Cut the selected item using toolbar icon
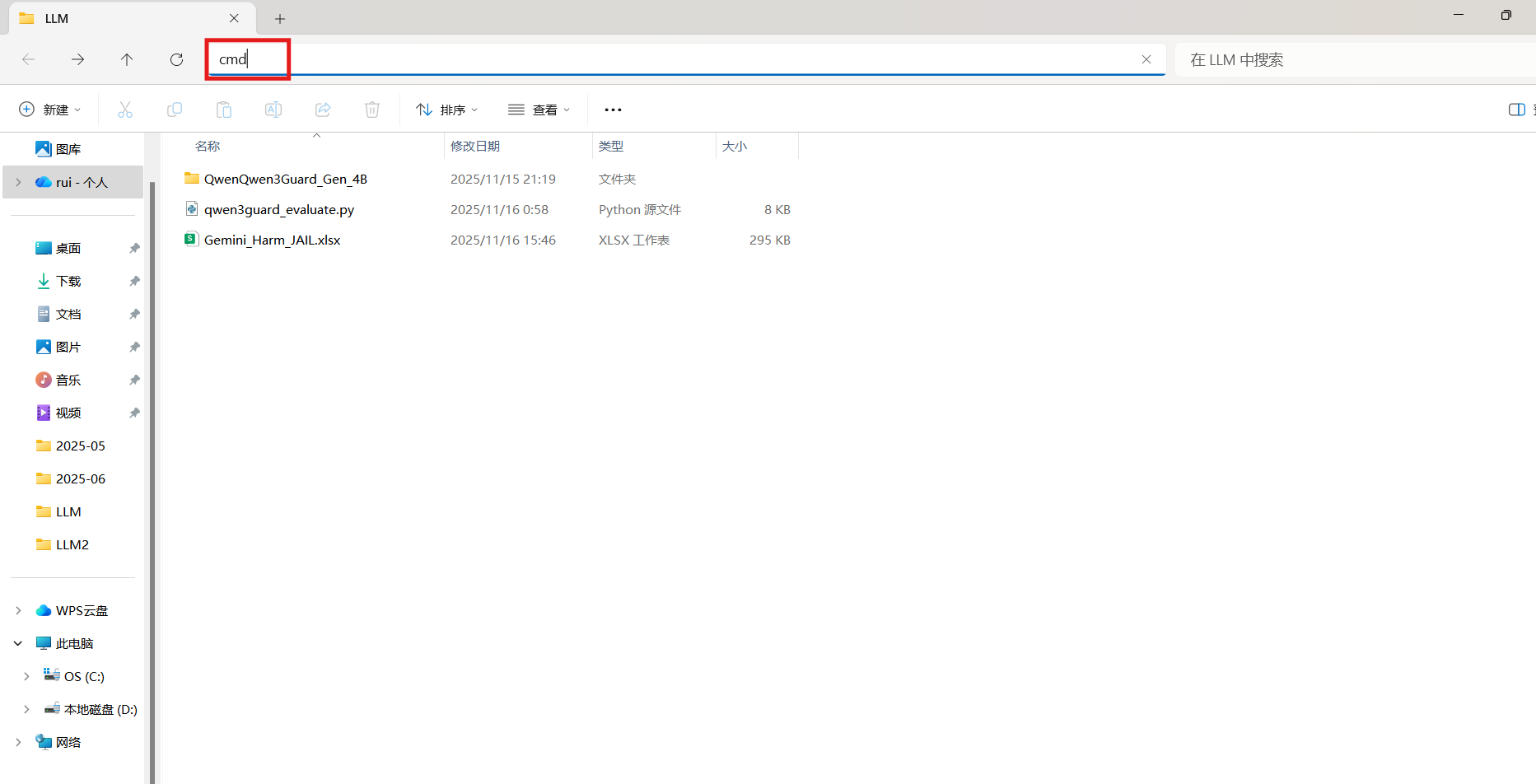 124,109
